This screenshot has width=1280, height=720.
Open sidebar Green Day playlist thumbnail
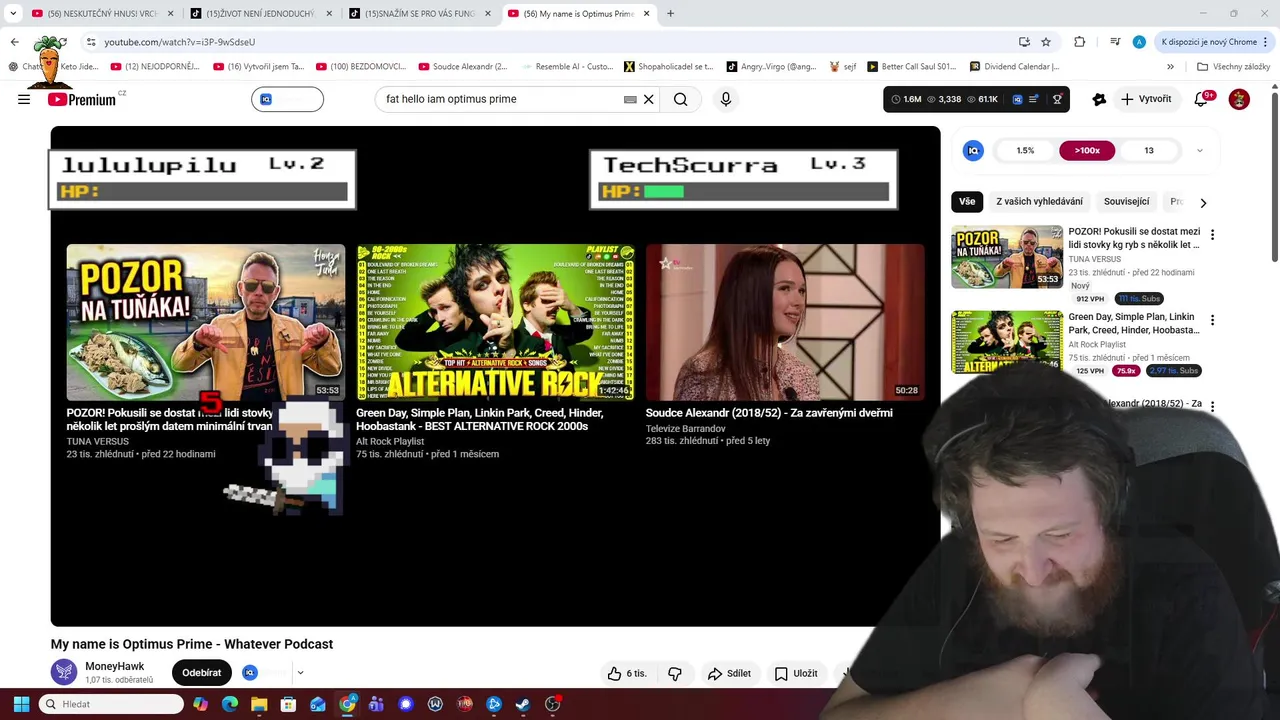[1007, 342]
